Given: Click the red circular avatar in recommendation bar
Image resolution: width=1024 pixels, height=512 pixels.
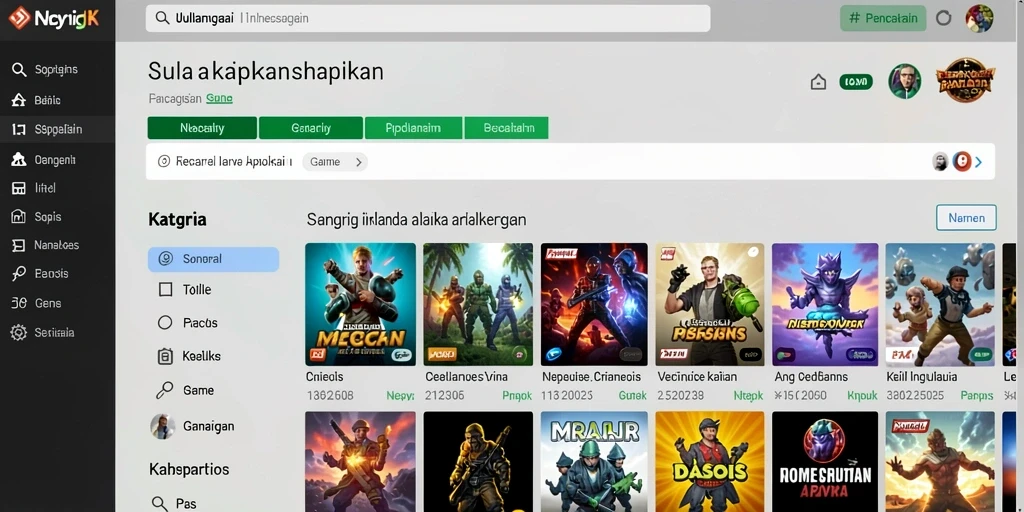Looking at the screenshot, I should pos(962,161).
